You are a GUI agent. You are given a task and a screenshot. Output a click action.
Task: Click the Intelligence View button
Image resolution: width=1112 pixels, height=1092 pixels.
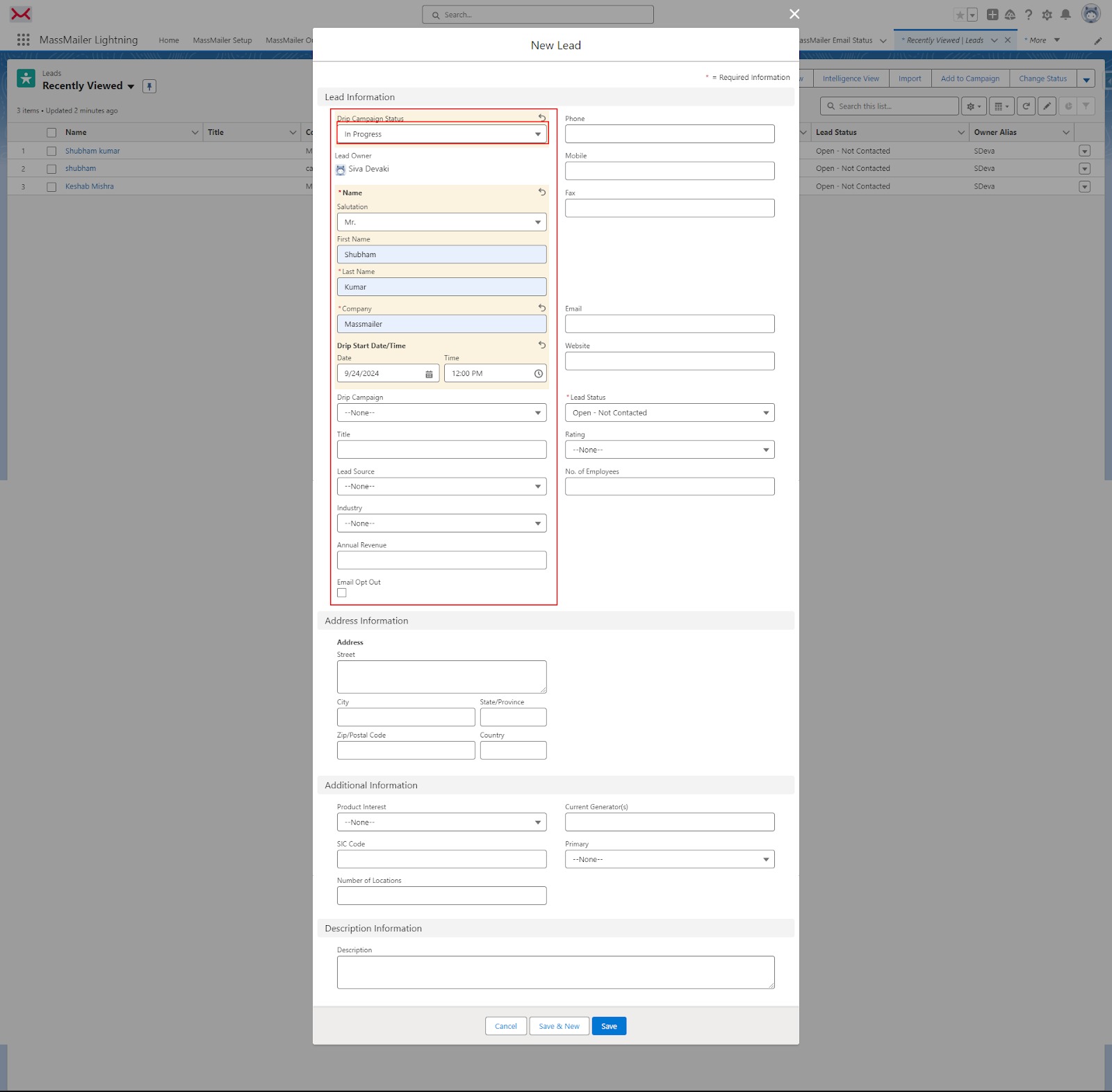(851, 79)
